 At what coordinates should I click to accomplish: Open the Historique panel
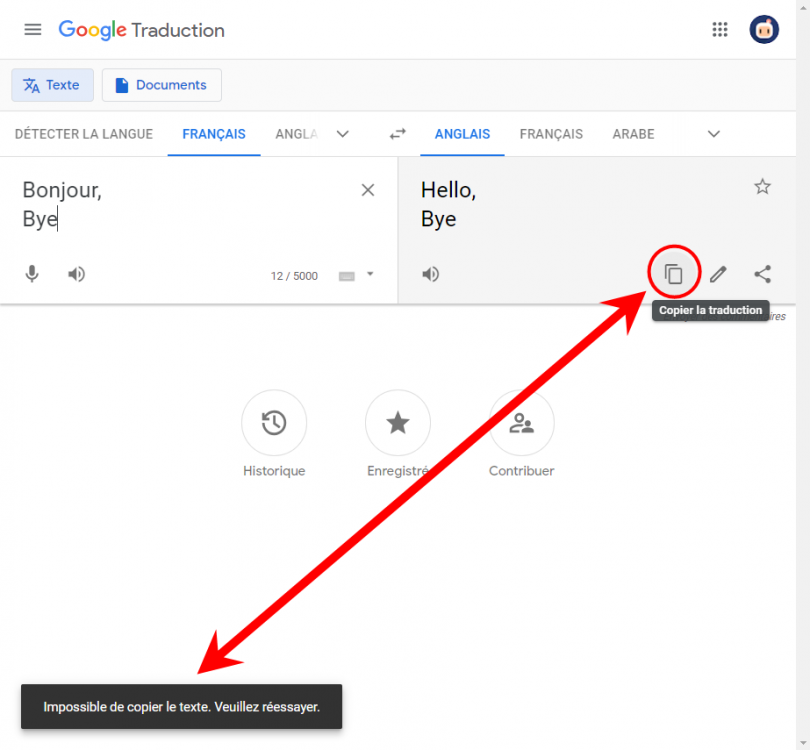click(x=274, y=423)
